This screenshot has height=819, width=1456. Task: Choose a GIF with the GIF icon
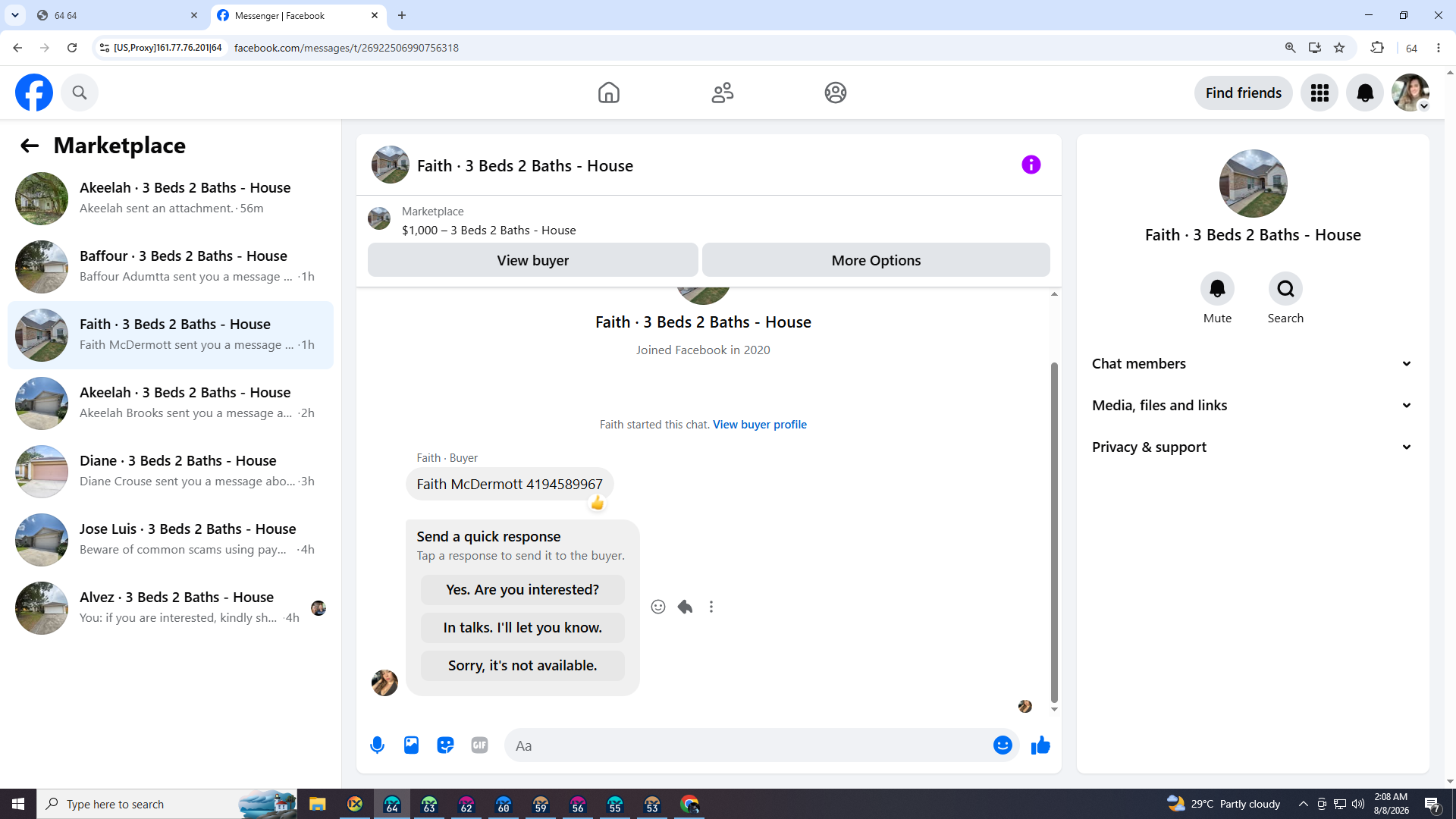pos(479,745)
